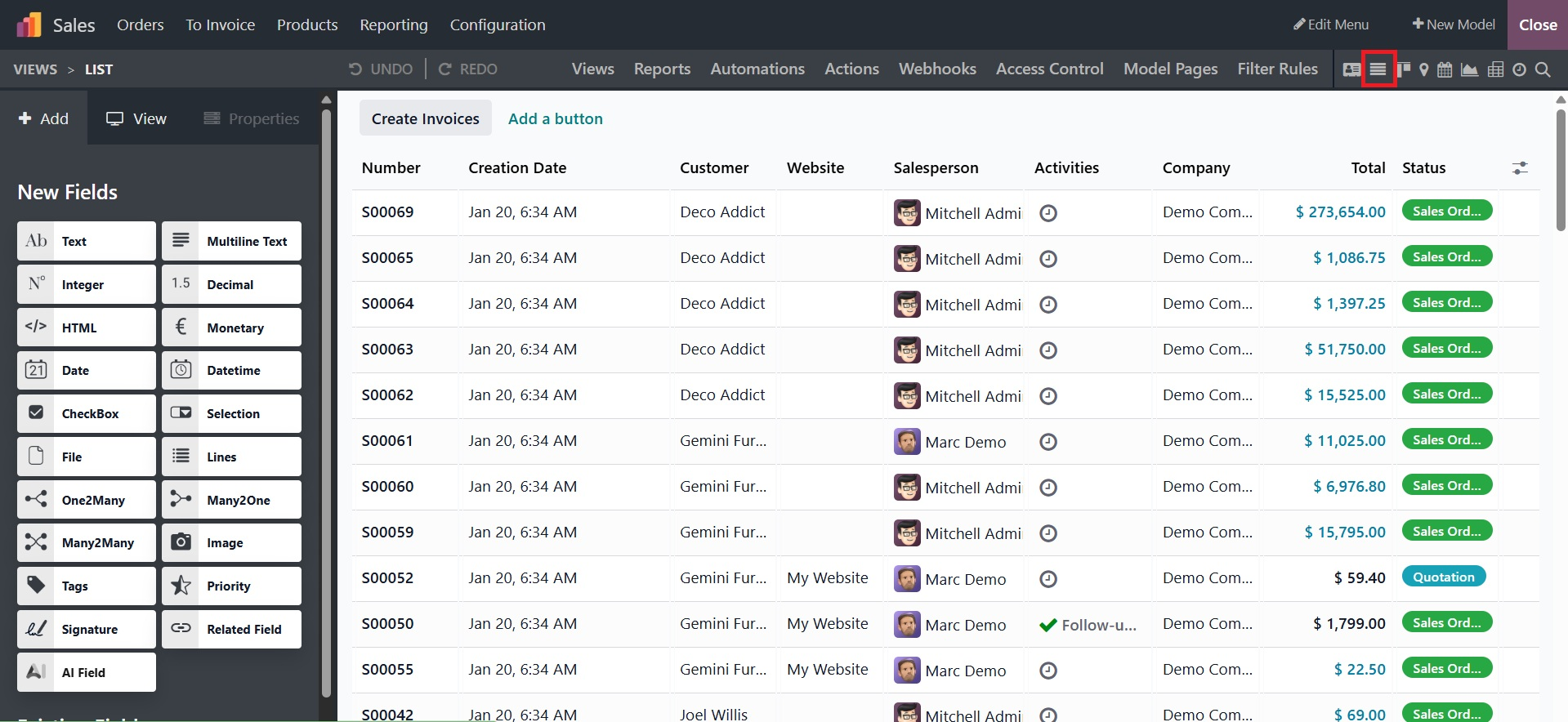Open the Kanban view editor icon
The height and width of the screenshot is (722, 1568).
click(1404, 69)
